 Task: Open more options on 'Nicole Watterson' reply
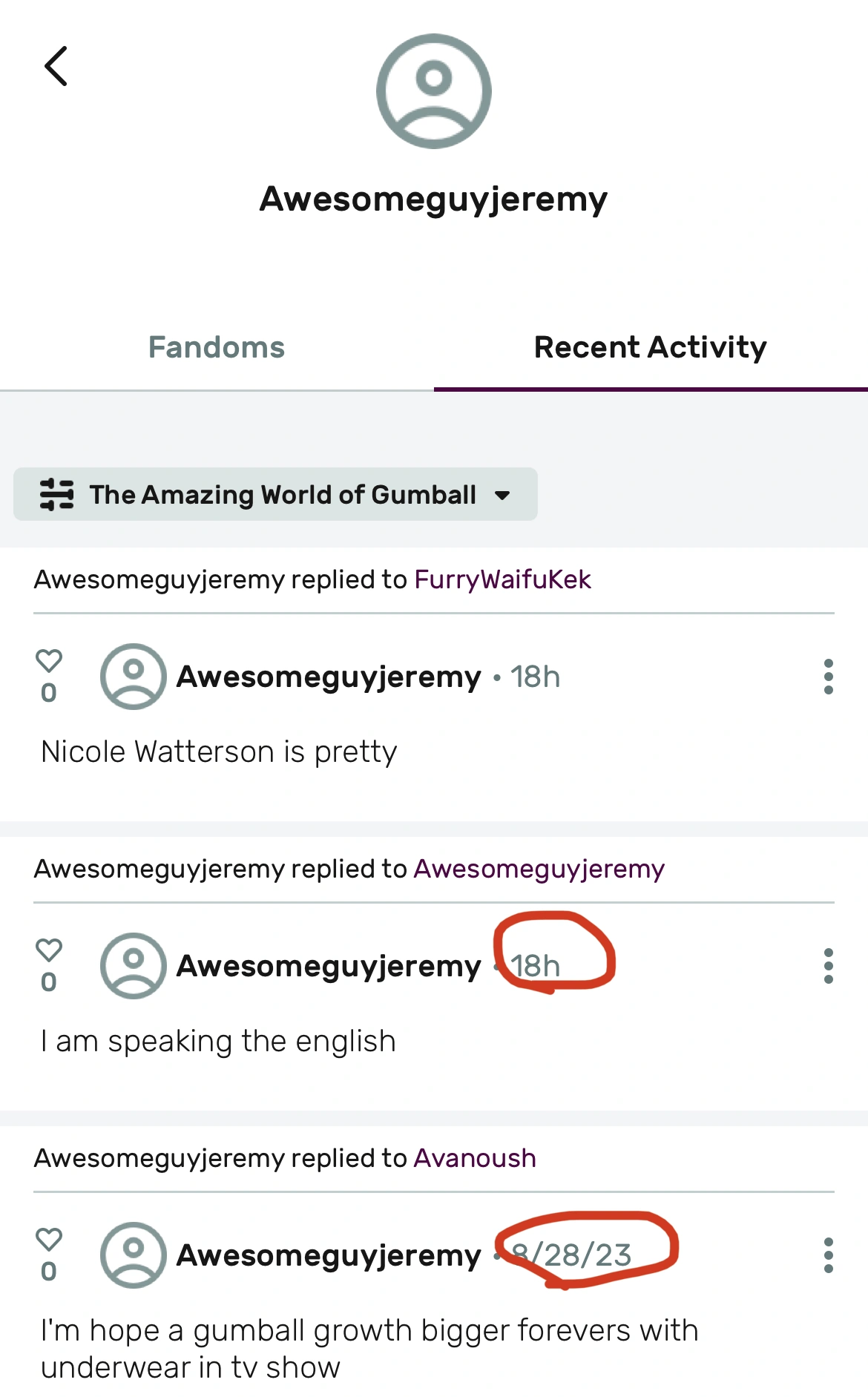click(828, 677)
